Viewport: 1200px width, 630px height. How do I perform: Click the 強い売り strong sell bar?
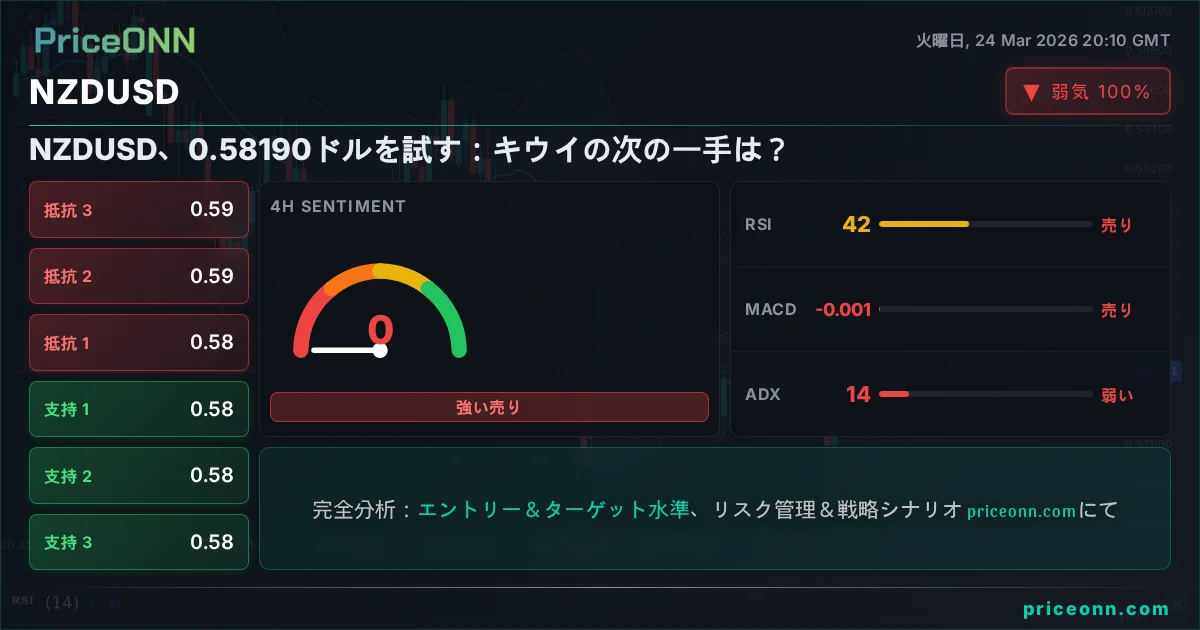[488, 407]
